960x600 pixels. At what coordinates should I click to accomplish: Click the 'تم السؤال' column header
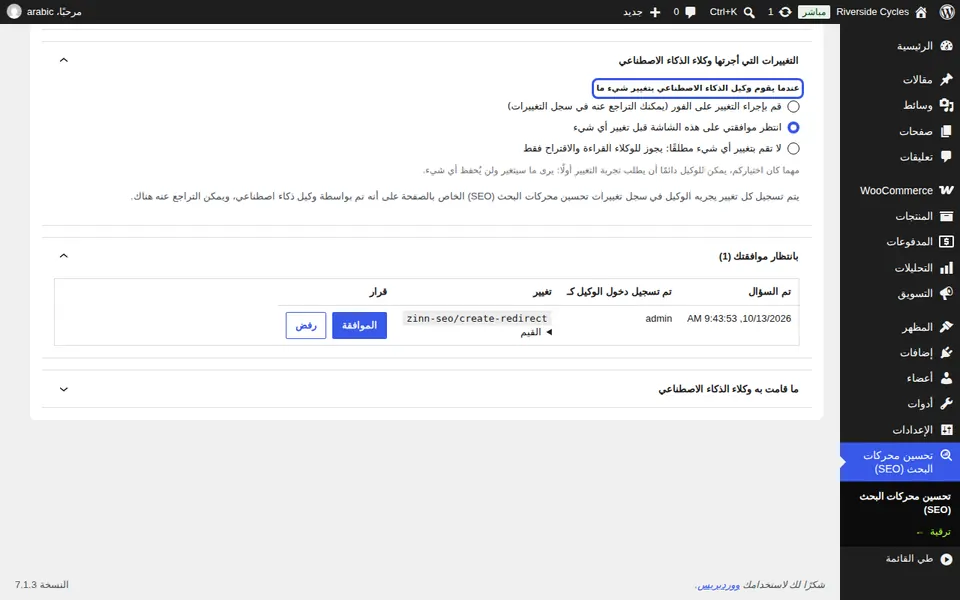pyautogui.click(x=770, y=292)
